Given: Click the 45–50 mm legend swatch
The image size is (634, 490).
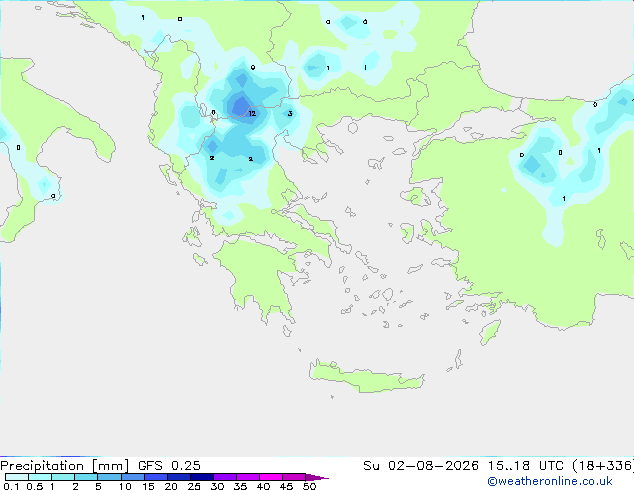Looking at the screenshot, I should pos(294,477).
